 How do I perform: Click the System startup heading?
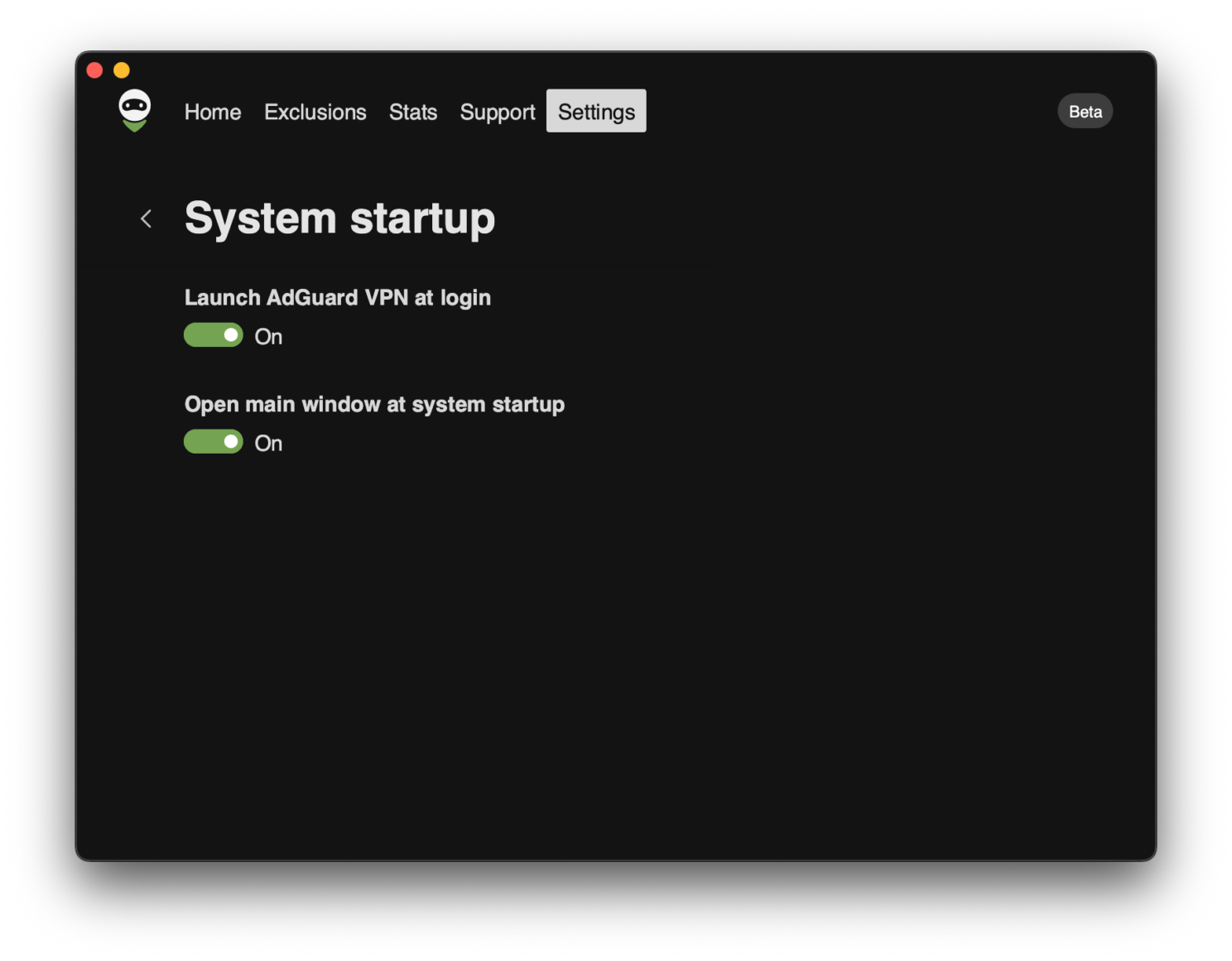[339, 218]
